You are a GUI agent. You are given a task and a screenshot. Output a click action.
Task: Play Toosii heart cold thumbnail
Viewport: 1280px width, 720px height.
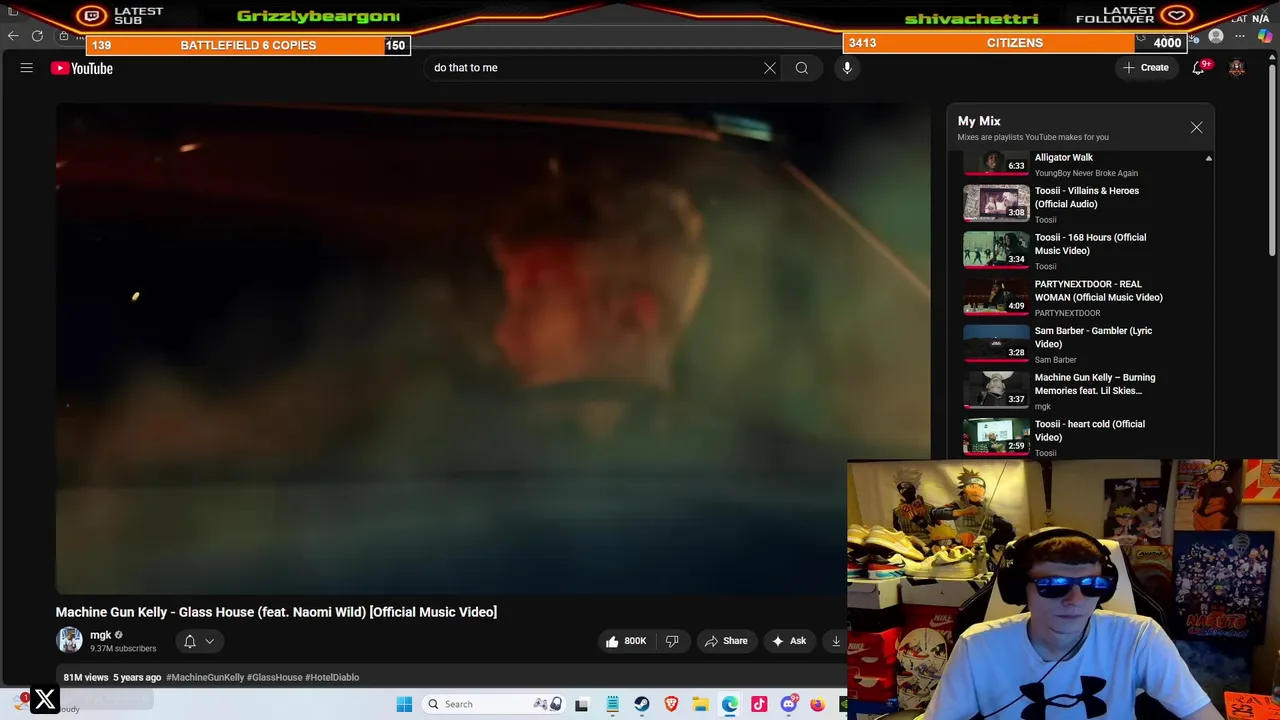(996, 437)
